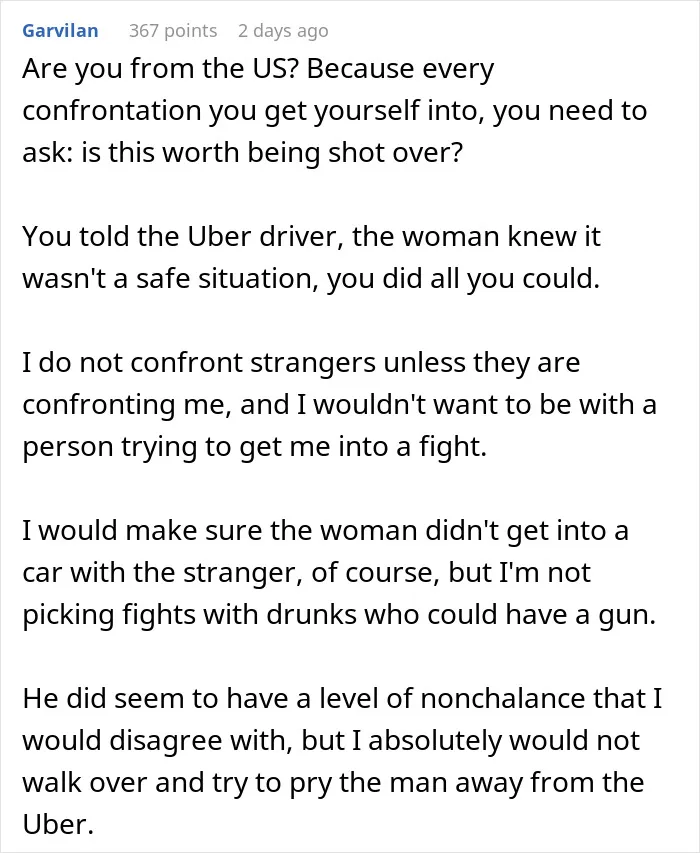Image resolution: width=700 pixels, height=853 pixels.
Task: Click the line 'I do not confront strangers'
Action: click(x=301, y=363)
